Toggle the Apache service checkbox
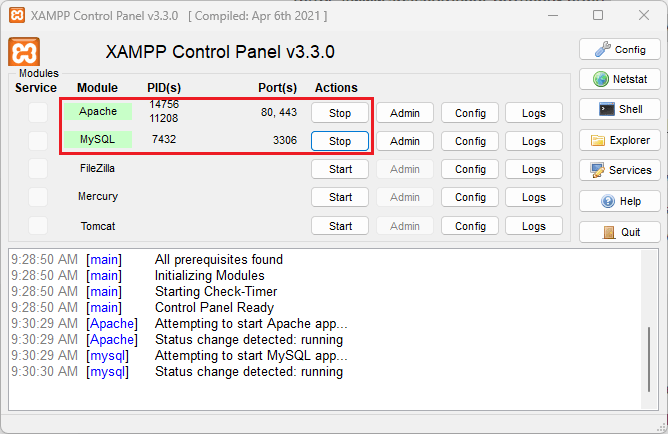The image size is (668, 434). coord(38,113)
